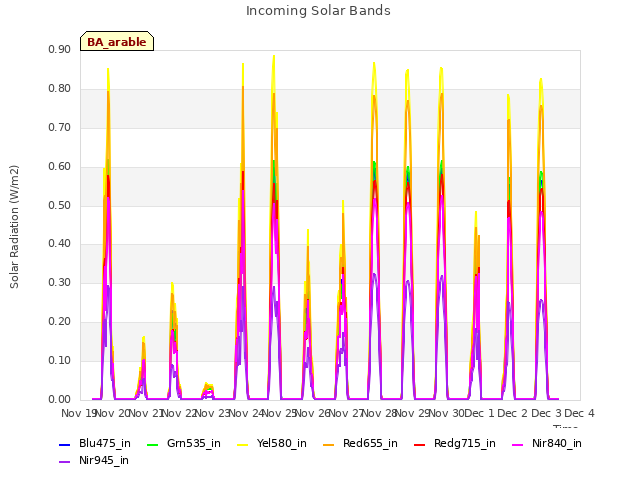Screen dimensions: 640x480
Task: Select the Blu475_in legend entry
Action: click(x=95, y=443)
